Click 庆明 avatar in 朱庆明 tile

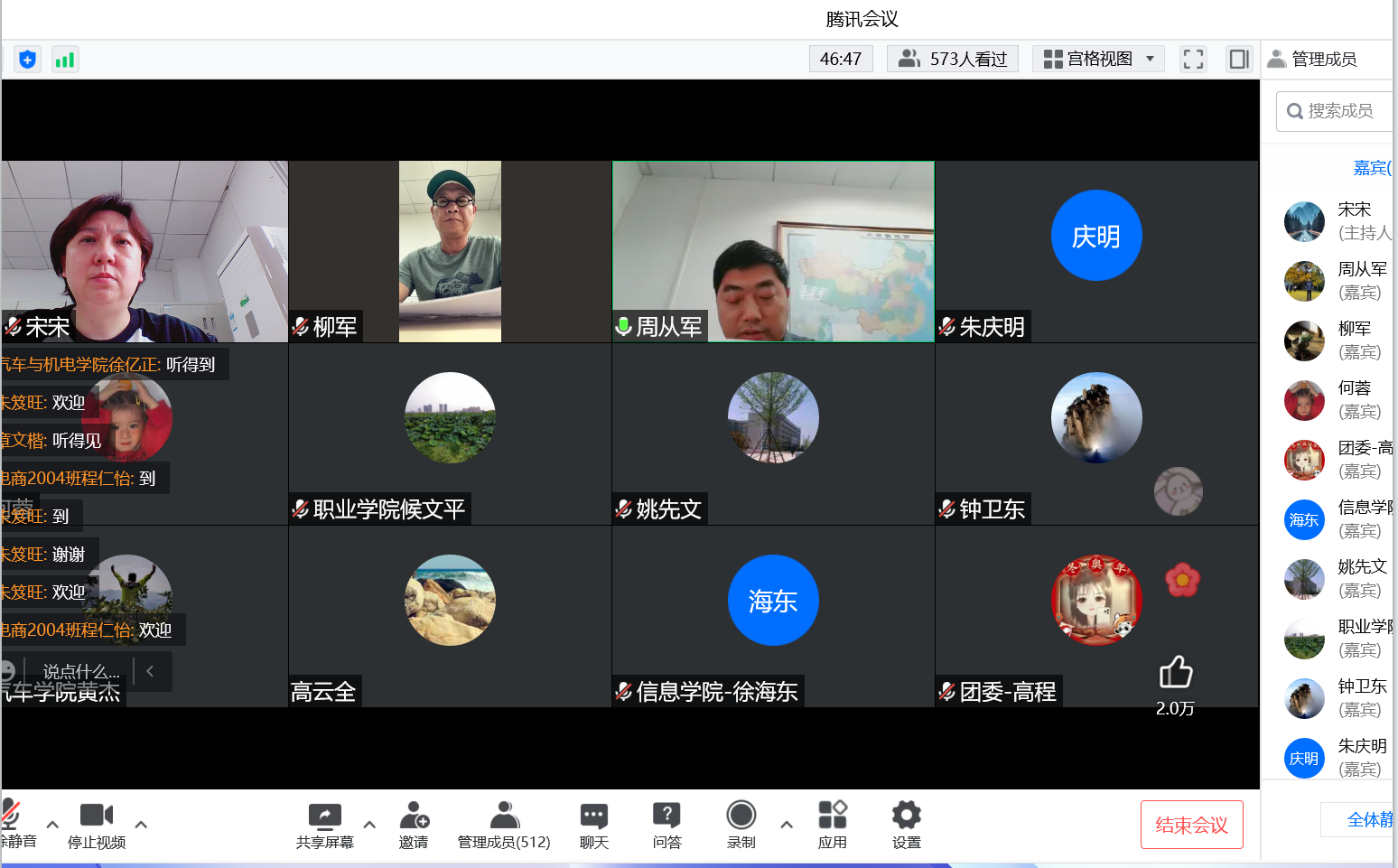(x=1096, y=235)
